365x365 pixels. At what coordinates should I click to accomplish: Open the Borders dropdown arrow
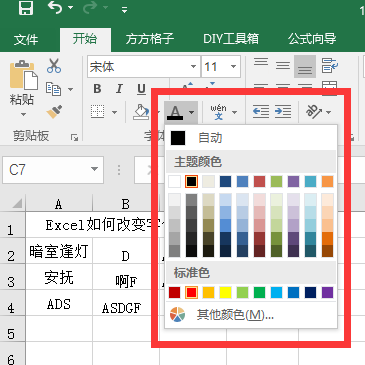(114, 112)
